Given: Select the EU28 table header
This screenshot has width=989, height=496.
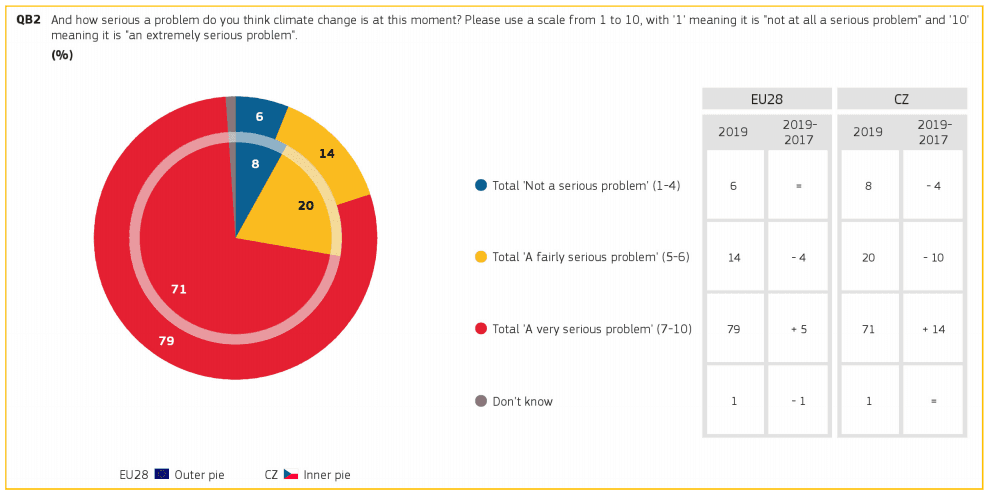Looking at the screenshot, I should coord(767,99).
